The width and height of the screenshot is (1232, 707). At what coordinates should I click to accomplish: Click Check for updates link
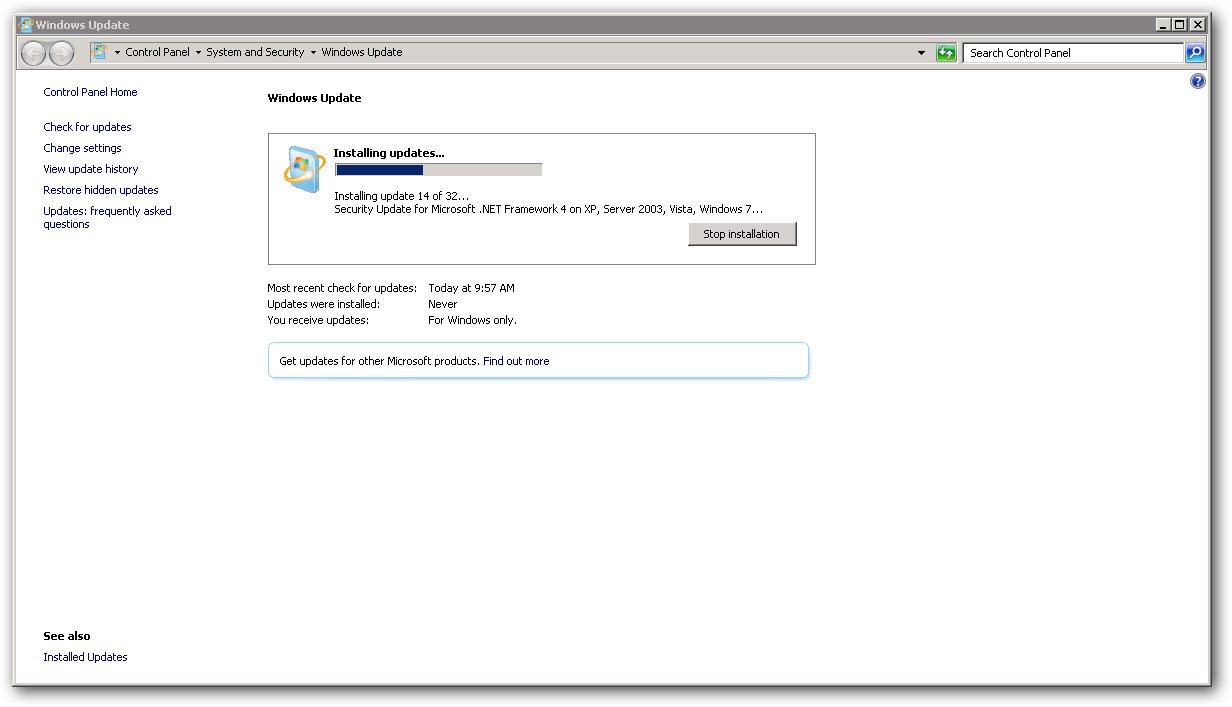(x=87, y=127)
